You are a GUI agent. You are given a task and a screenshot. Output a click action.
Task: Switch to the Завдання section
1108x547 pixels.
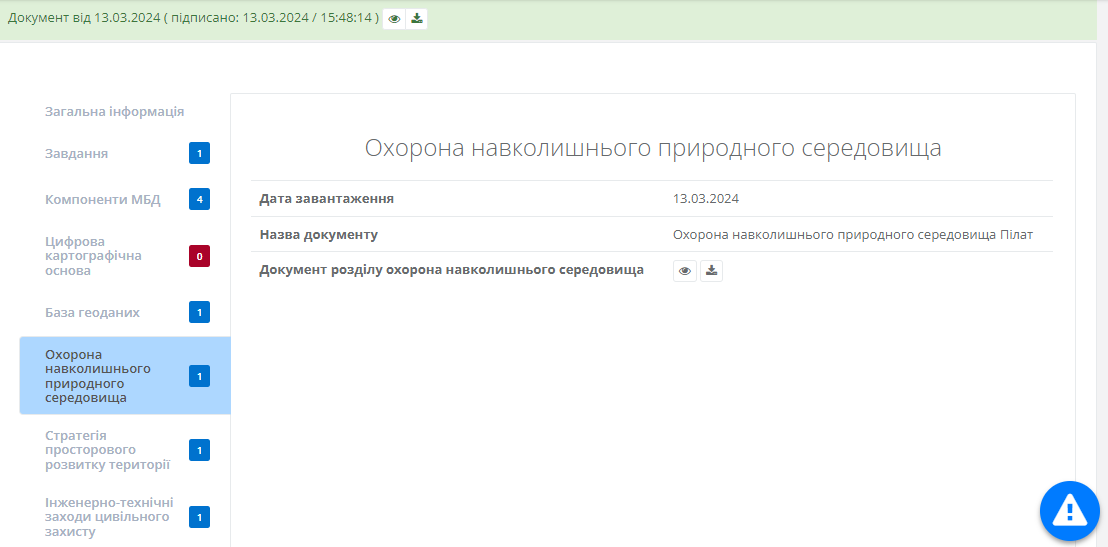77,154
